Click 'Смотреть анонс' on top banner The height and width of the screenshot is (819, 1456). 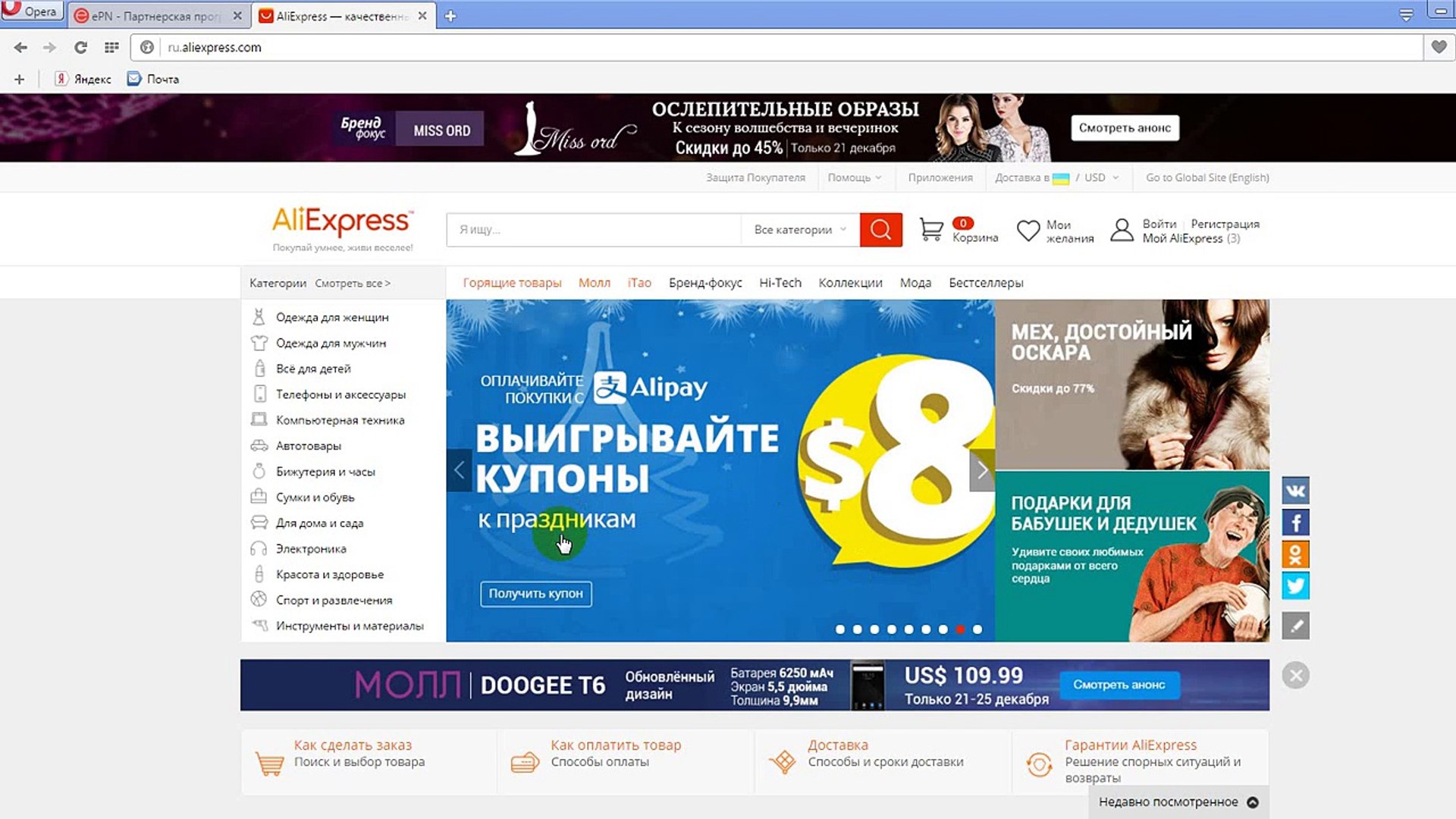[1125, 127]
